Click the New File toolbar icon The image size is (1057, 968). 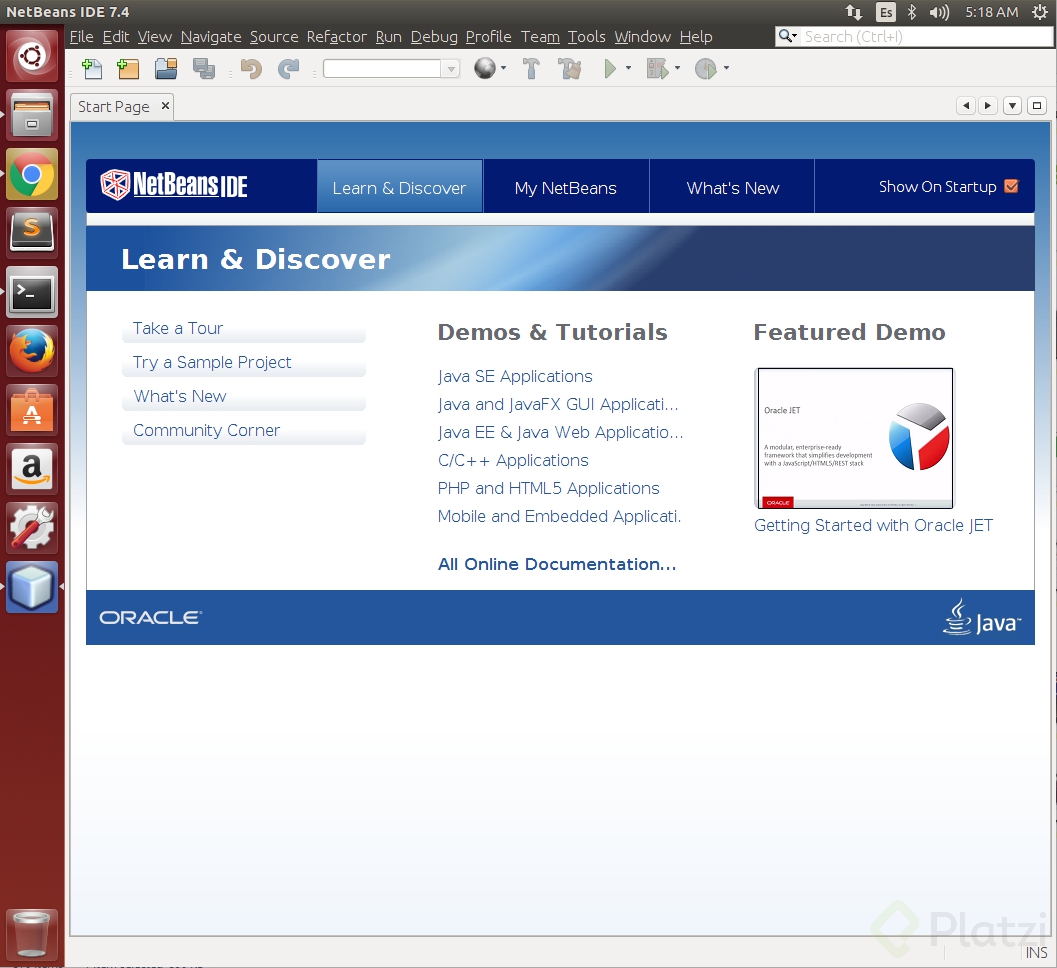pyautogui.click(x=92, y=69)
